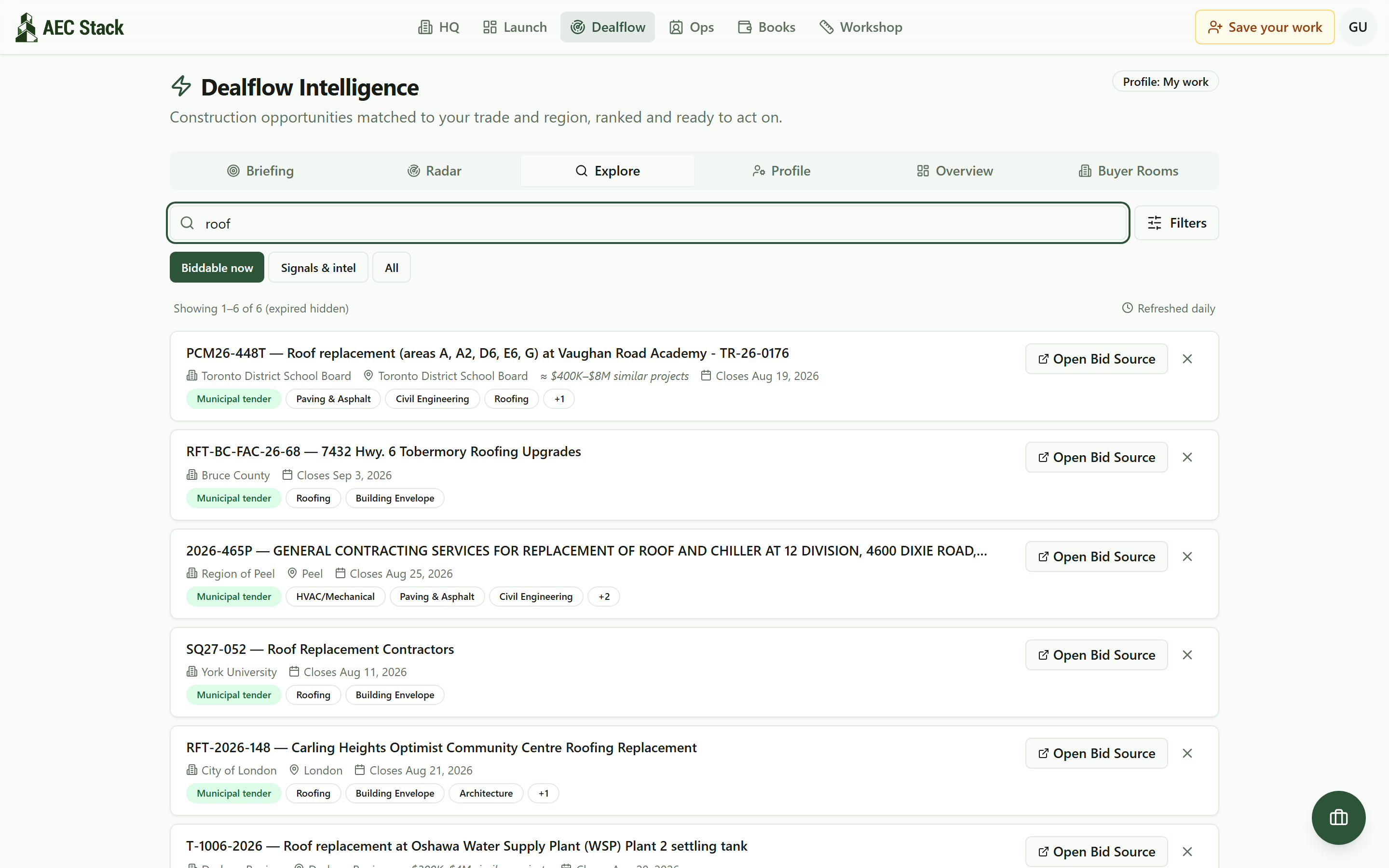This screenshot has width=1389, height=868.
Task: Click the Architecture tag
Action: 486,793
